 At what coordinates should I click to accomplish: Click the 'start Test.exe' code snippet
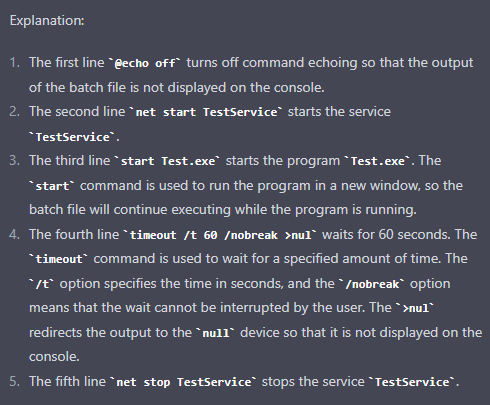tap(168, 161)
